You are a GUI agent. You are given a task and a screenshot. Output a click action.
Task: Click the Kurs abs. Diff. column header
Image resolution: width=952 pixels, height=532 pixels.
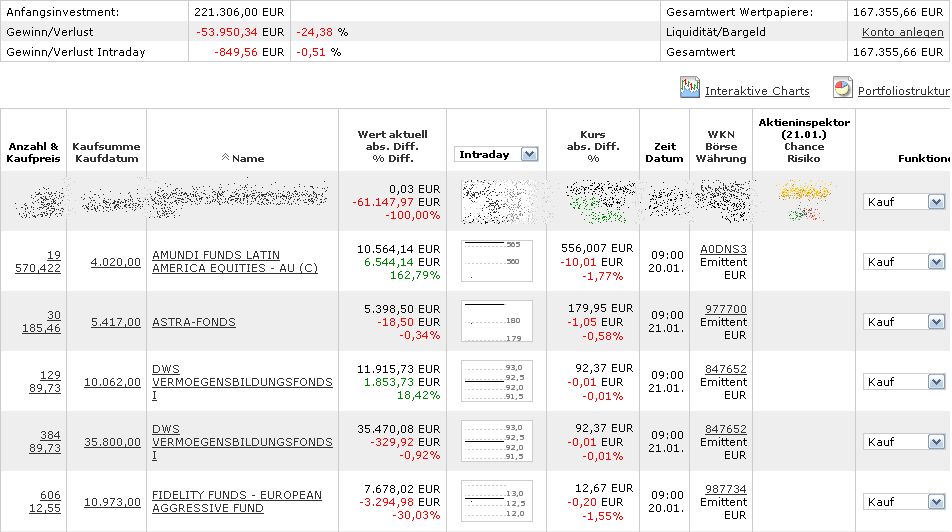(x=593, y=146)
